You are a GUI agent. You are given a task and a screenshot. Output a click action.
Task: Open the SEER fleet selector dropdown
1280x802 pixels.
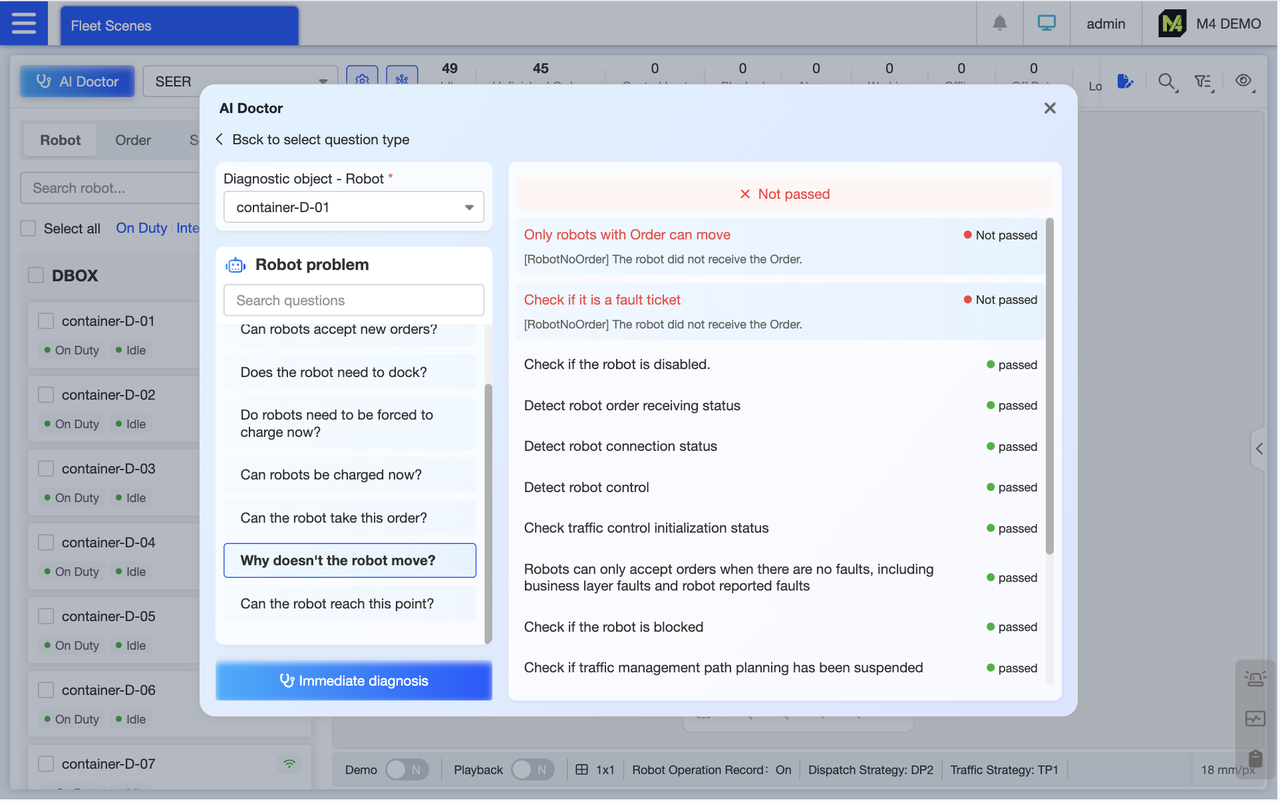pos(240,82)
